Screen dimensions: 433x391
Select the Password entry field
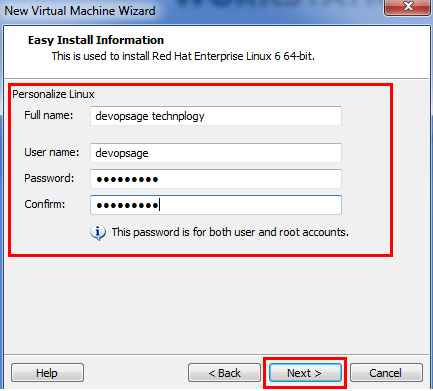(216, 179)
